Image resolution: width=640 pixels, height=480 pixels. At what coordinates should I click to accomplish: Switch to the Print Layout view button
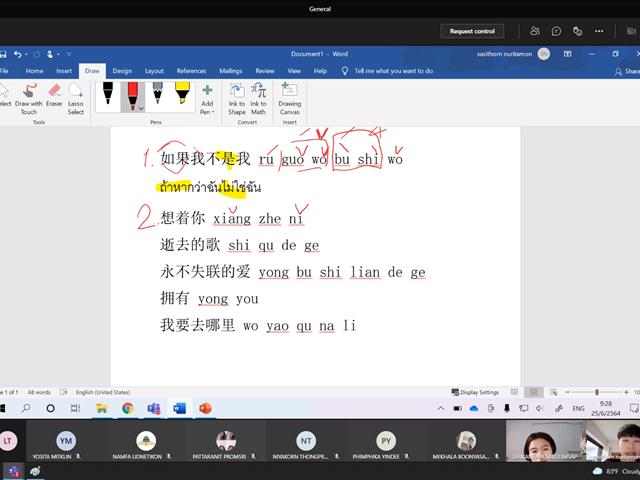pos(533,392)
